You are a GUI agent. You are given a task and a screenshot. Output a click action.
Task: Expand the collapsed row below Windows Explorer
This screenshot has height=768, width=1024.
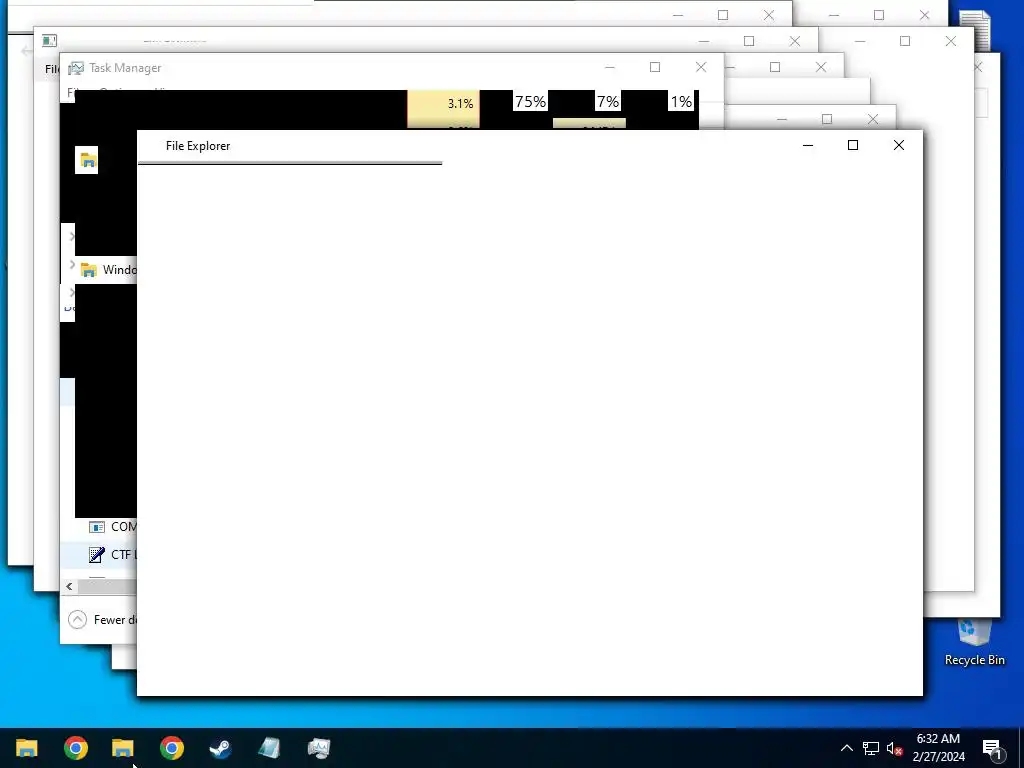72,293
